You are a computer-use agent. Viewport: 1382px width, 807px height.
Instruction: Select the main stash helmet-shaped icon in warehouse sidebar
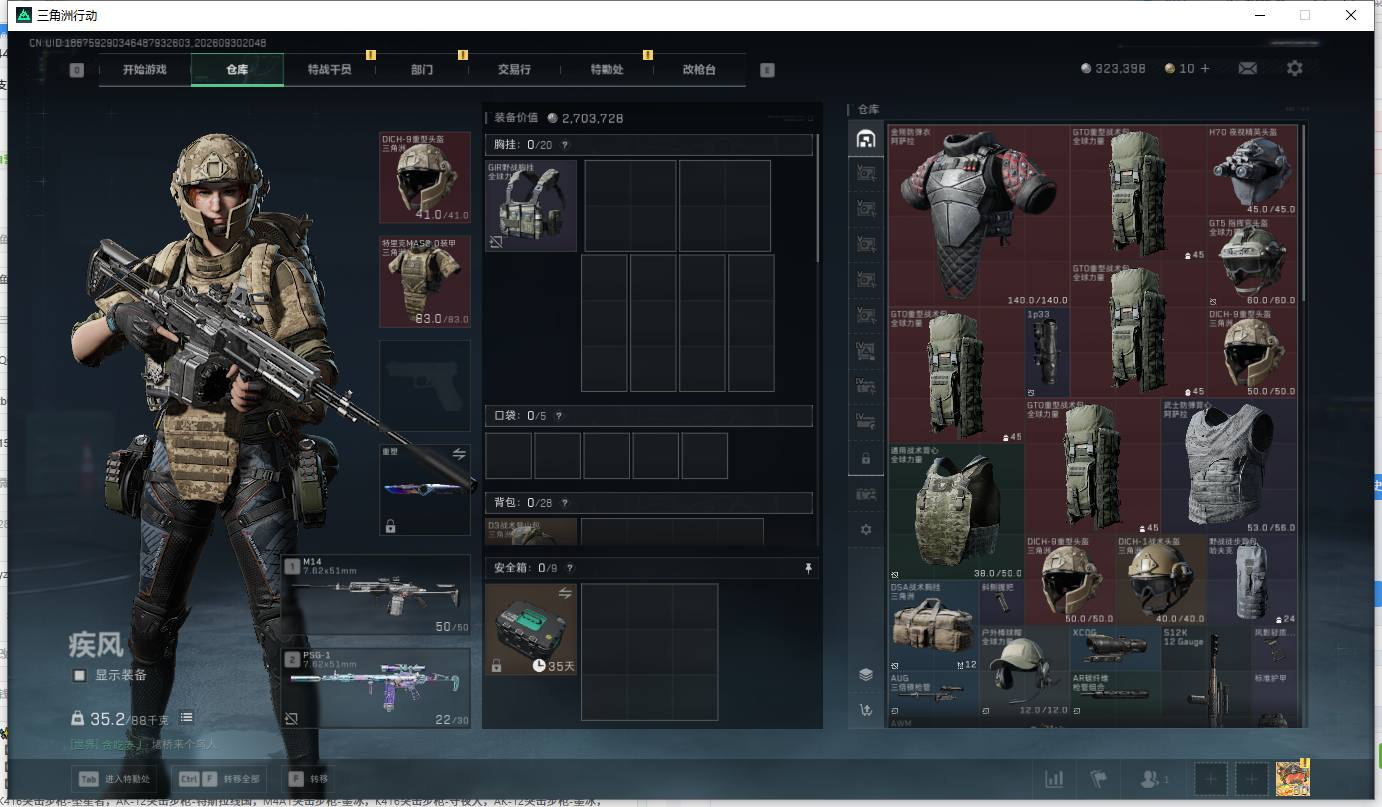pyautogui.click(x=866, y=139)
